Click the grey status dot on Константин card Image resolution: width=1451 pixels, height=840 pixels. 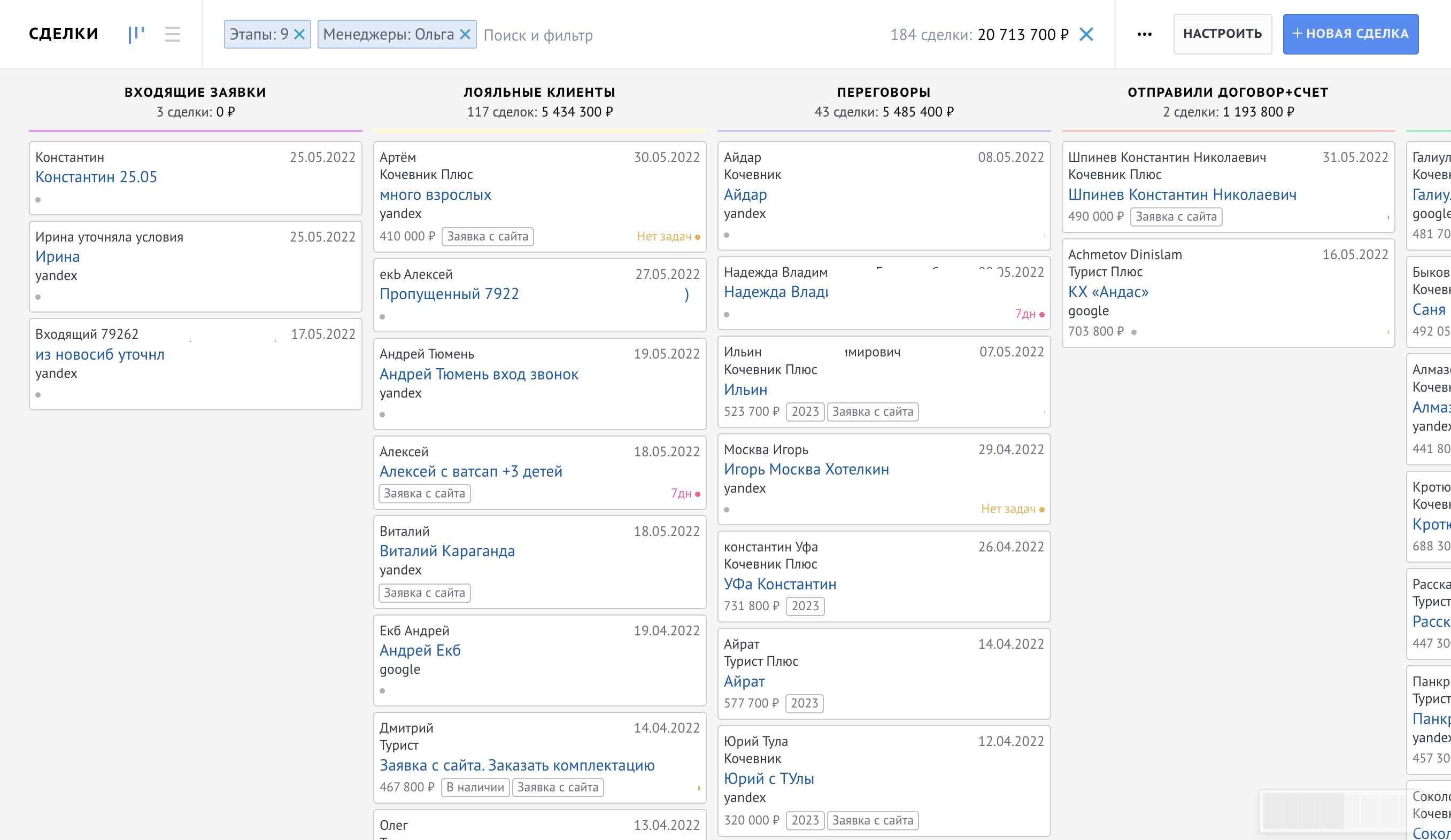38,200
